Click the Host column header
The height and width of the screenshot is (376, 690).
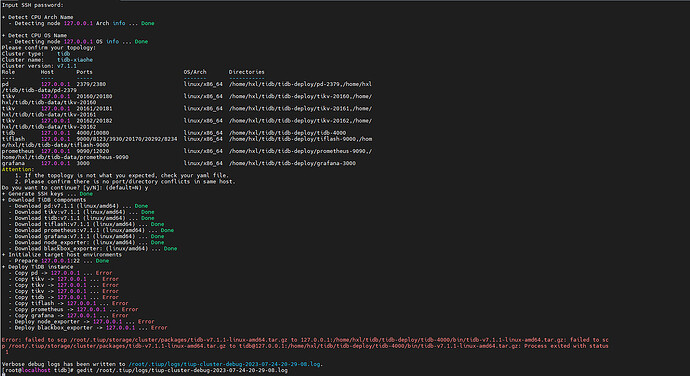click(x=47, y=72)
